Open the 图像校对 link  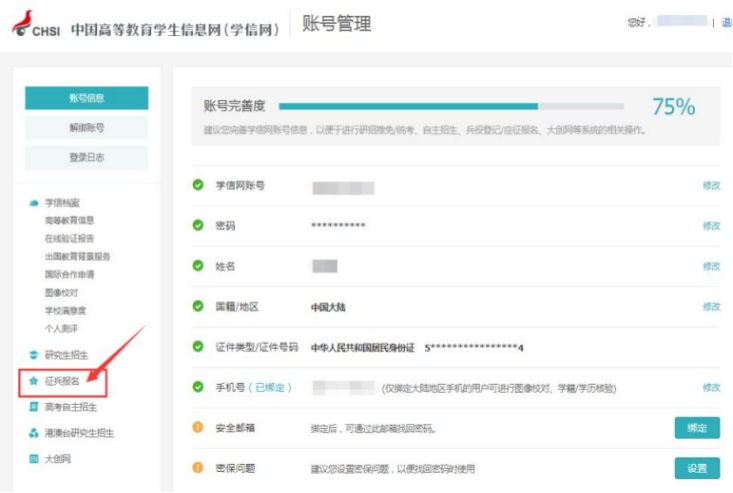pyautogui.click(x=61, y=293)
